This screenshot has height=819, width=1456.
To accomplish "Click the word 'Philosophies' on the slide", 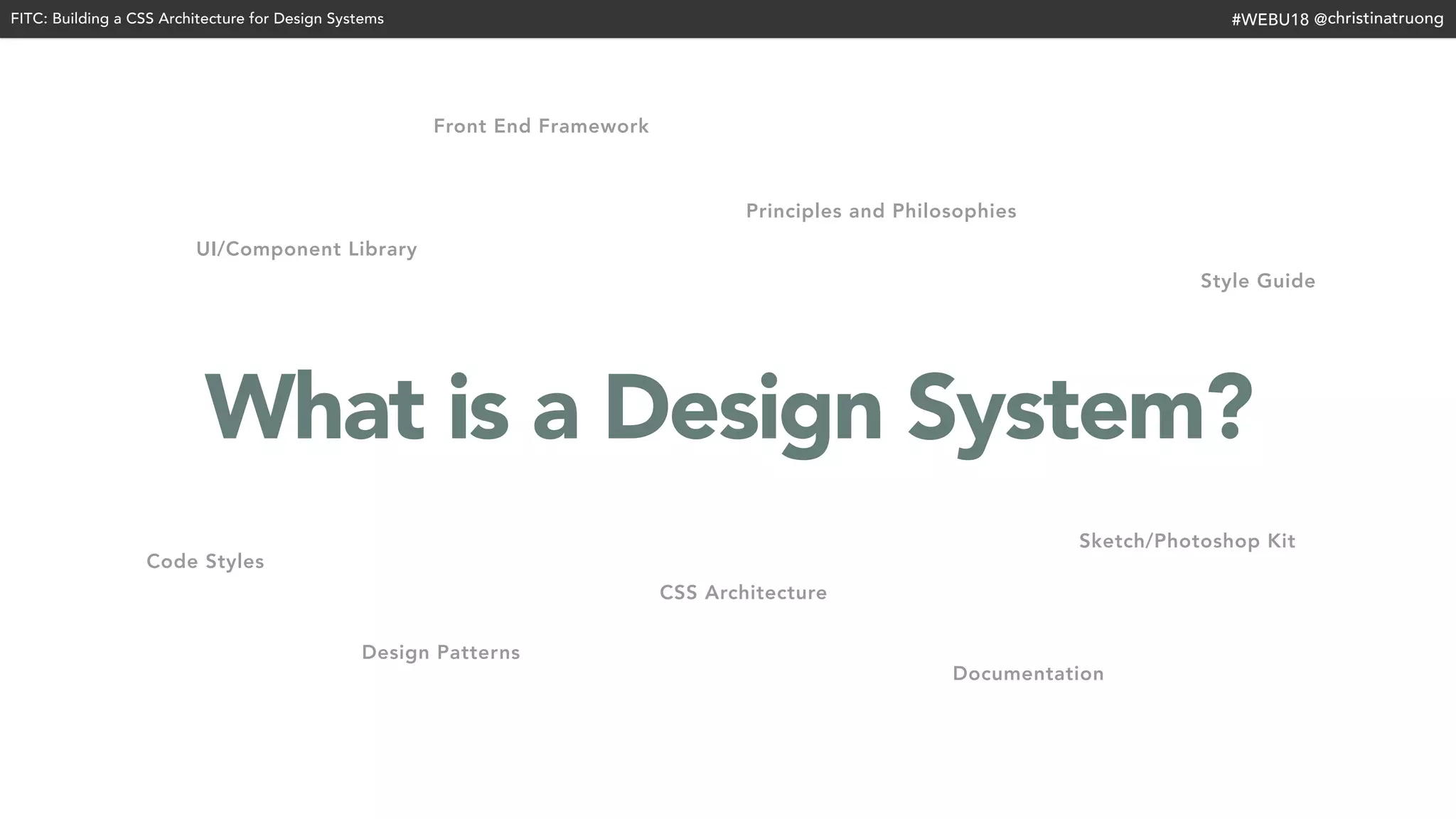I will [954, 211].
